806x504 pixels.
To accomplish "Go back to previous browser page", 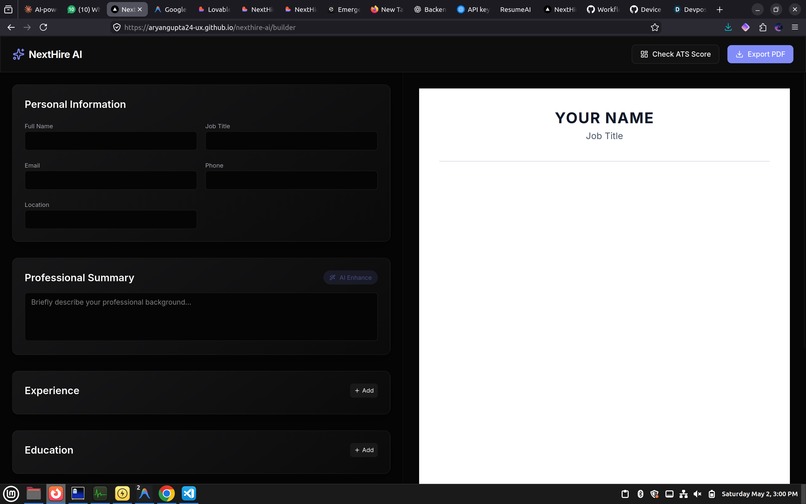I will tap(11, 27).
